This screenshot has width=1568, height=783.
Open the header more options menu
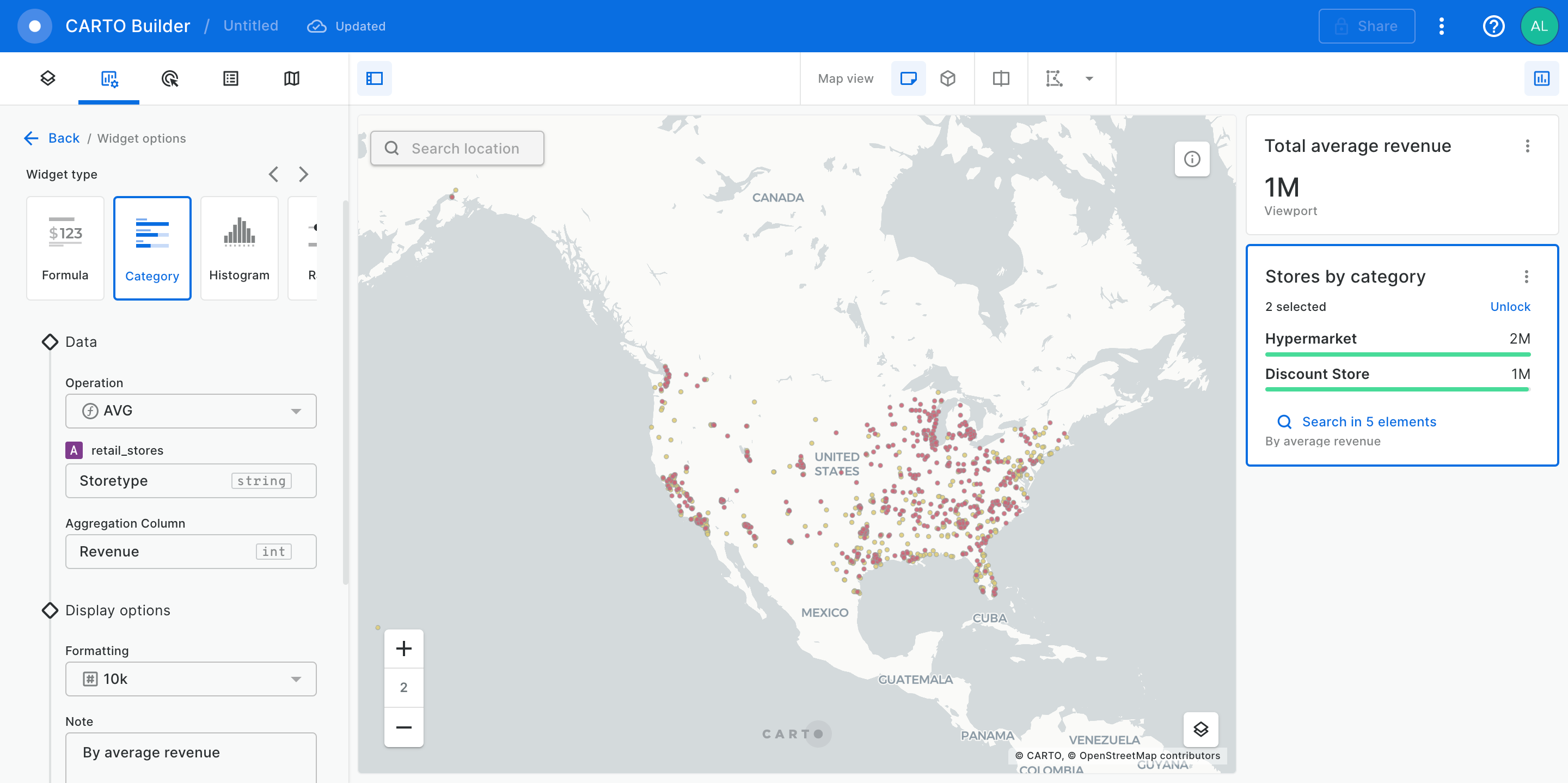tap(1441, 26)
